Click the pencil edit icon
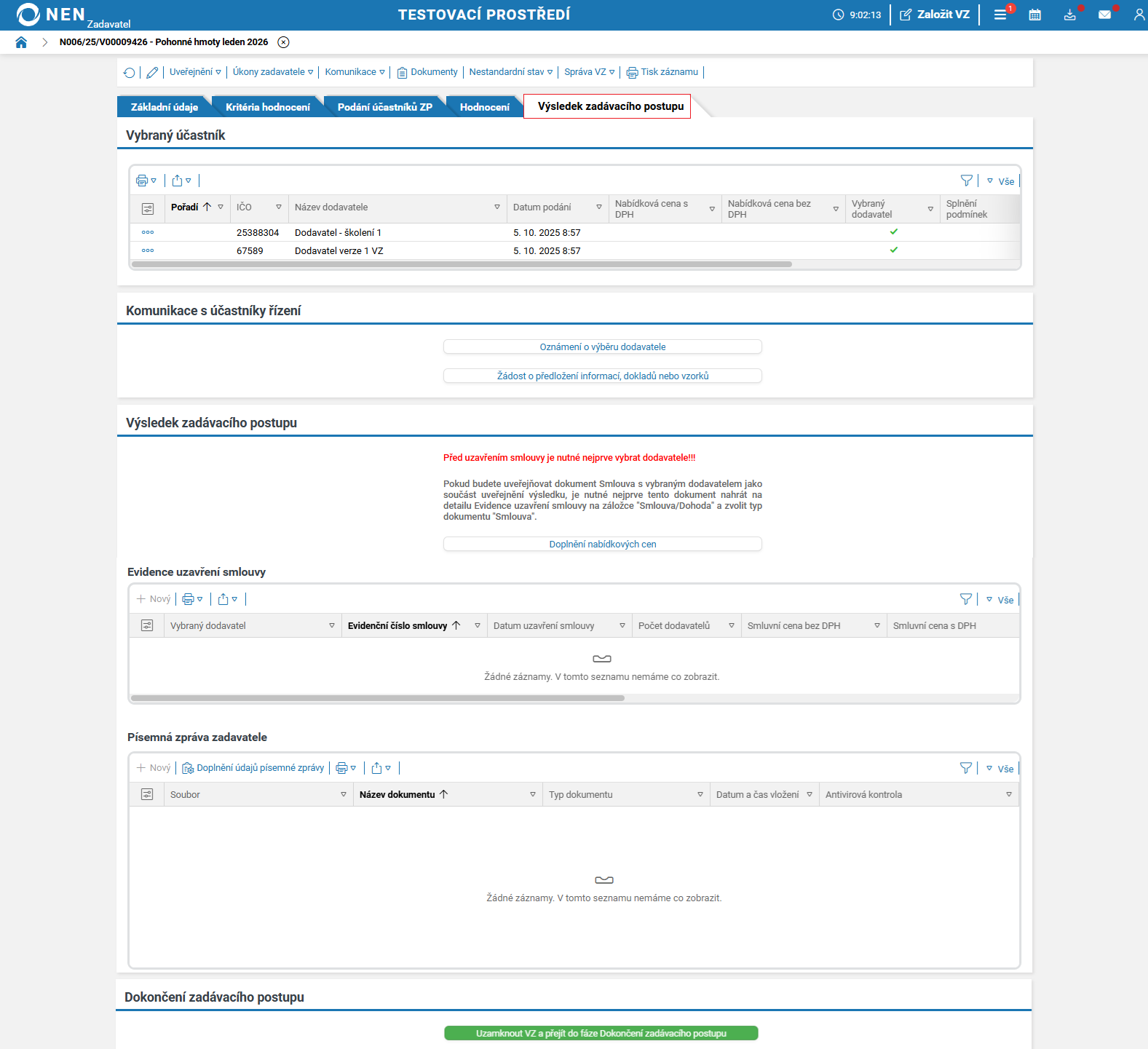This screenshot has height=1049, width=1148. [x=152, y=72]
